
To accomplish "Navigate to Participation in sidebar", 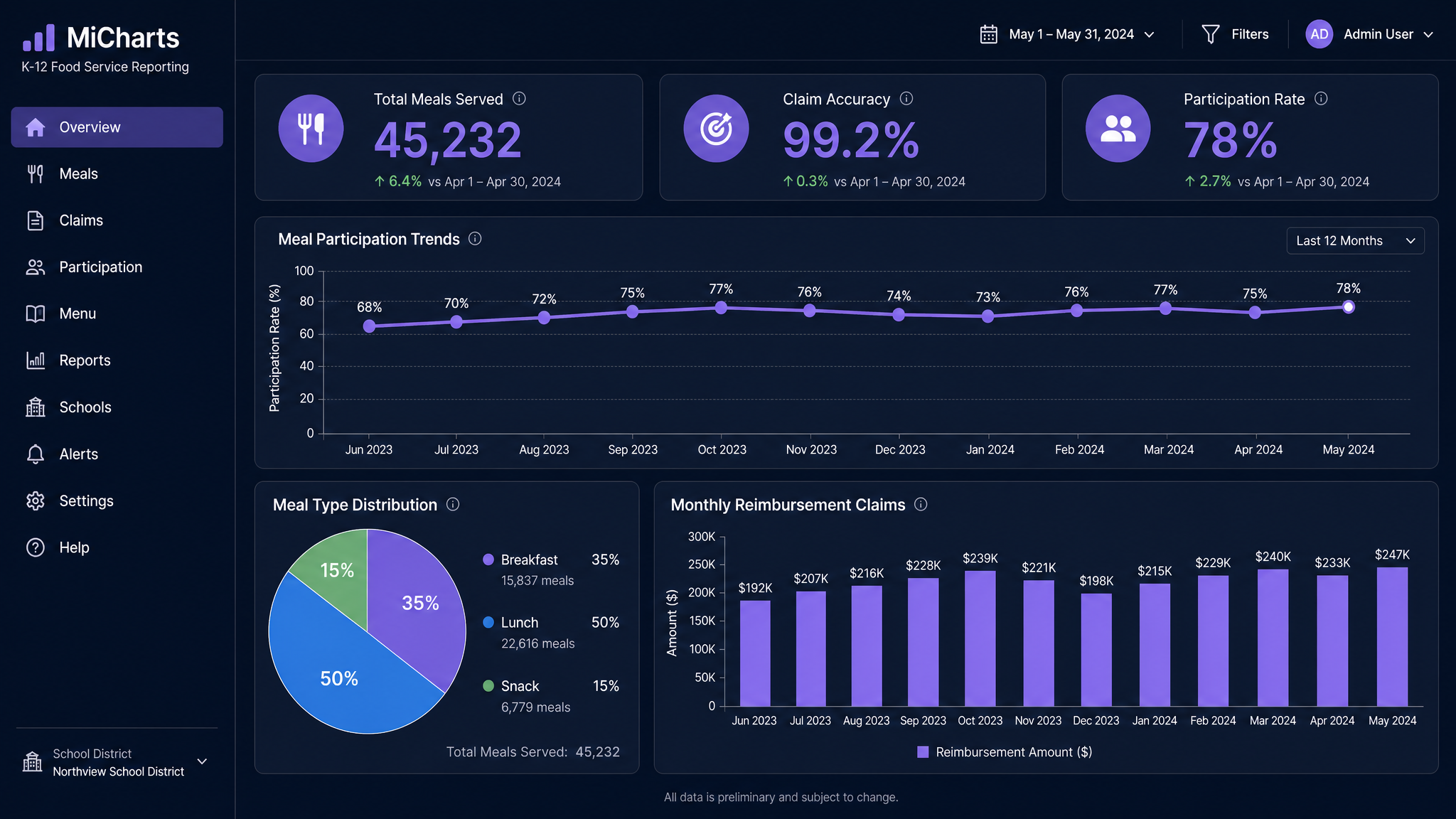I will [117, 267].
